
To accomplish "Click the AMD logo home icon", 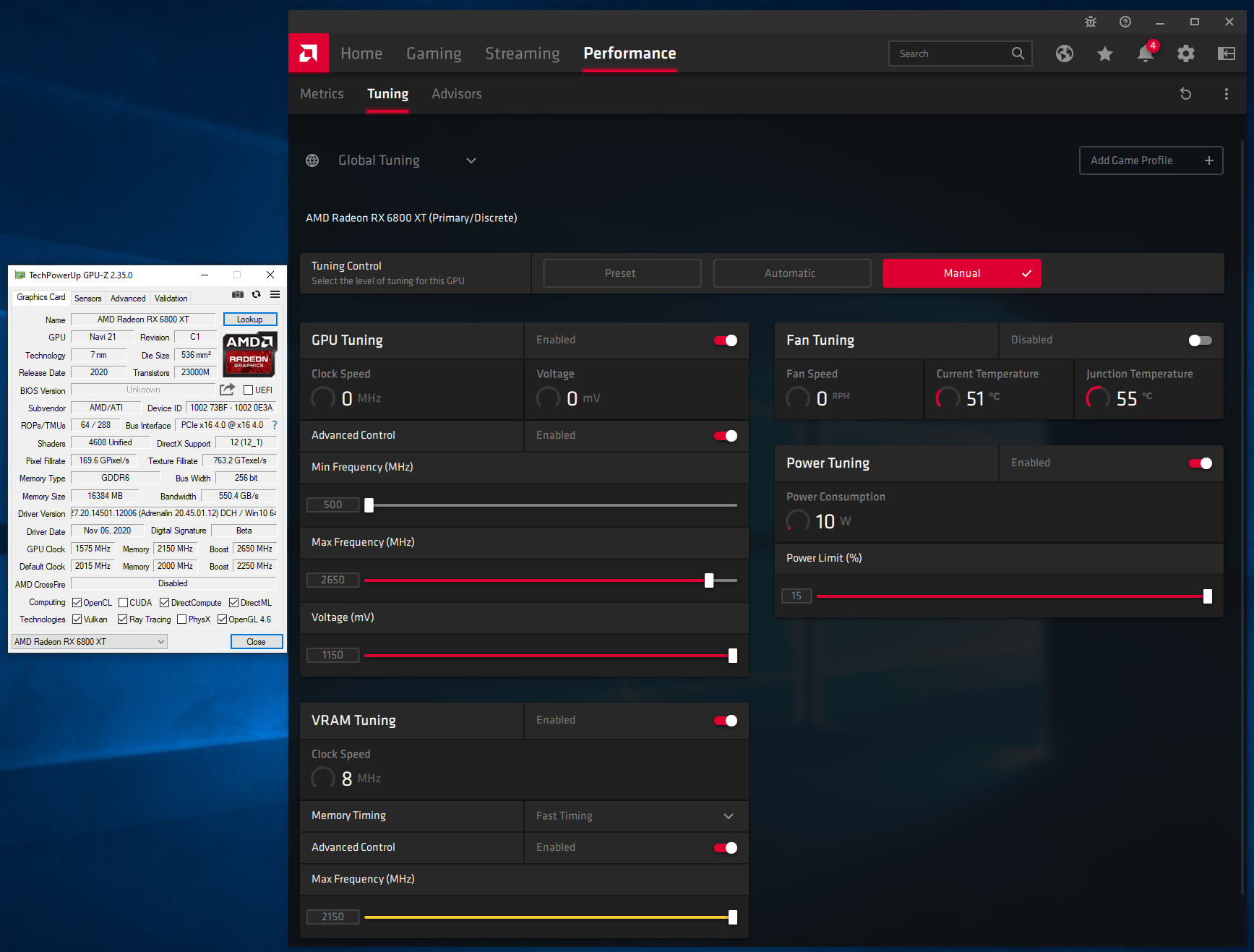I will click(x=309, y=53).
